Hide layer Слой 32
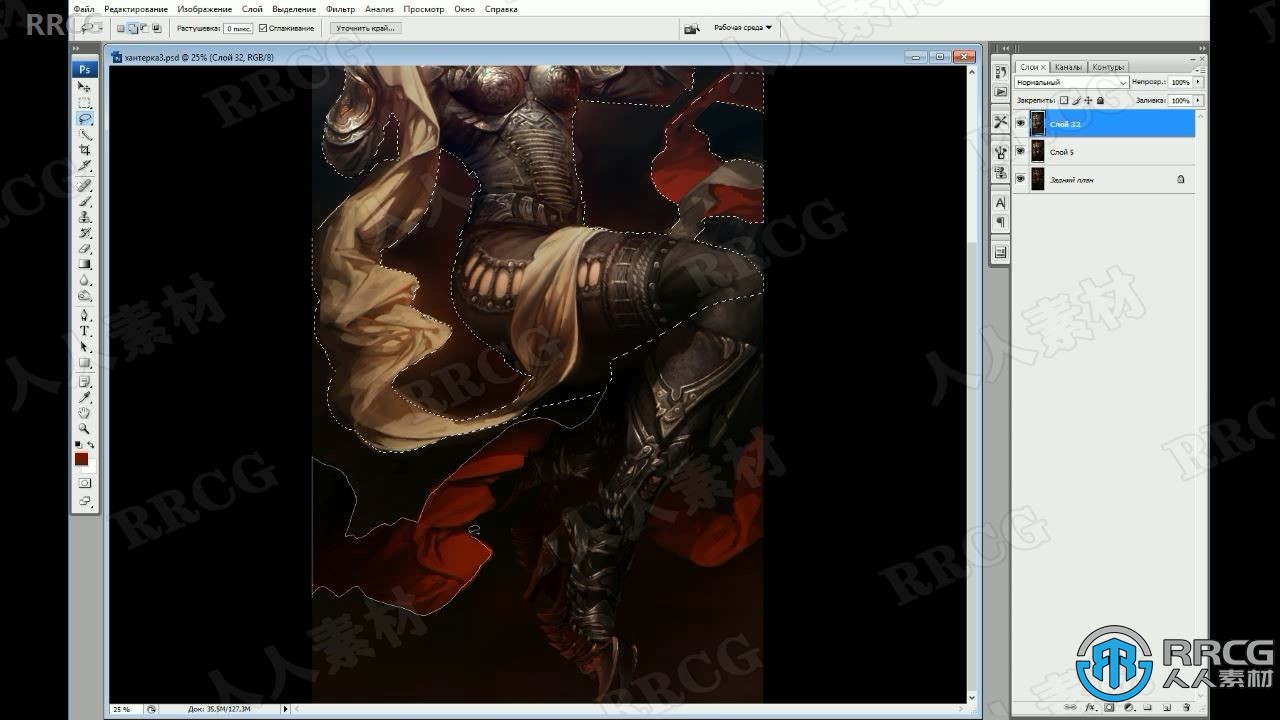Image resolution: width=1280 pixels, height=720 pixels. [1021, 124]
